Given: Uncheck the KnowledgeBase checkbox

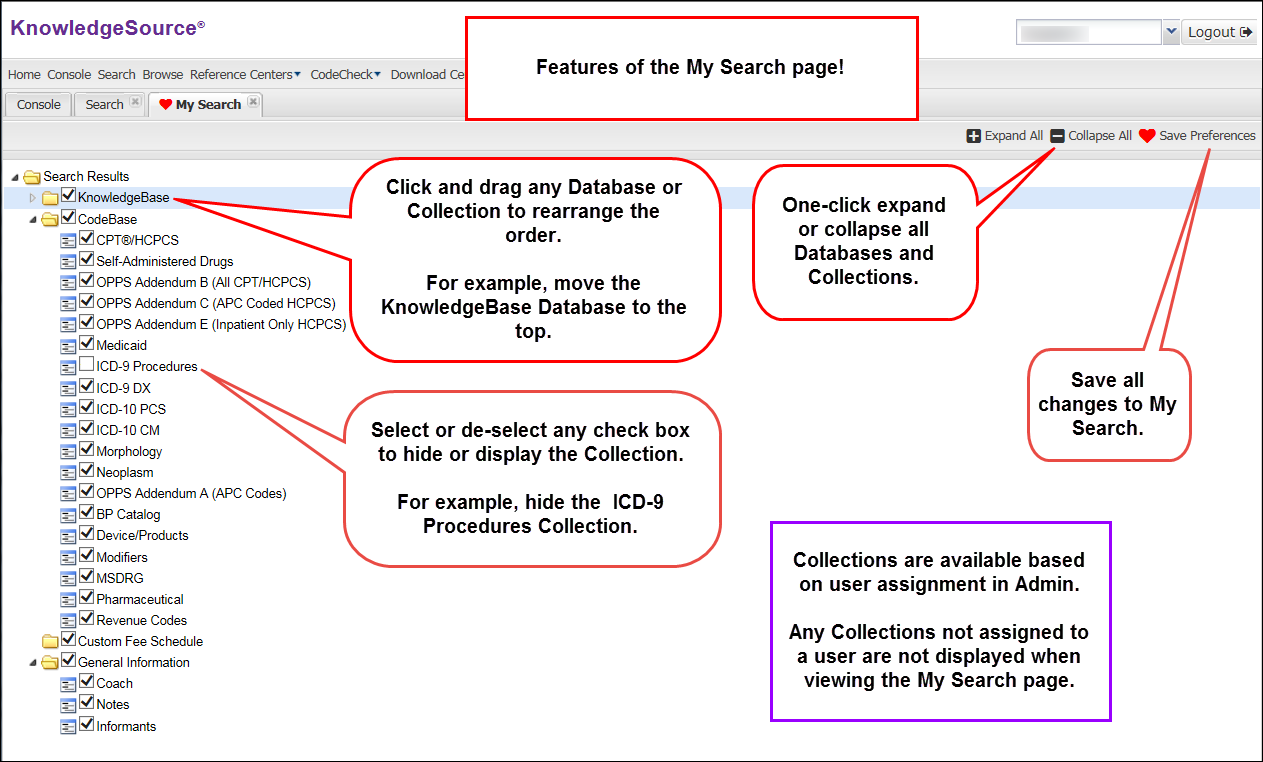Looking at the screenshot, I should (x=69, y=197).
